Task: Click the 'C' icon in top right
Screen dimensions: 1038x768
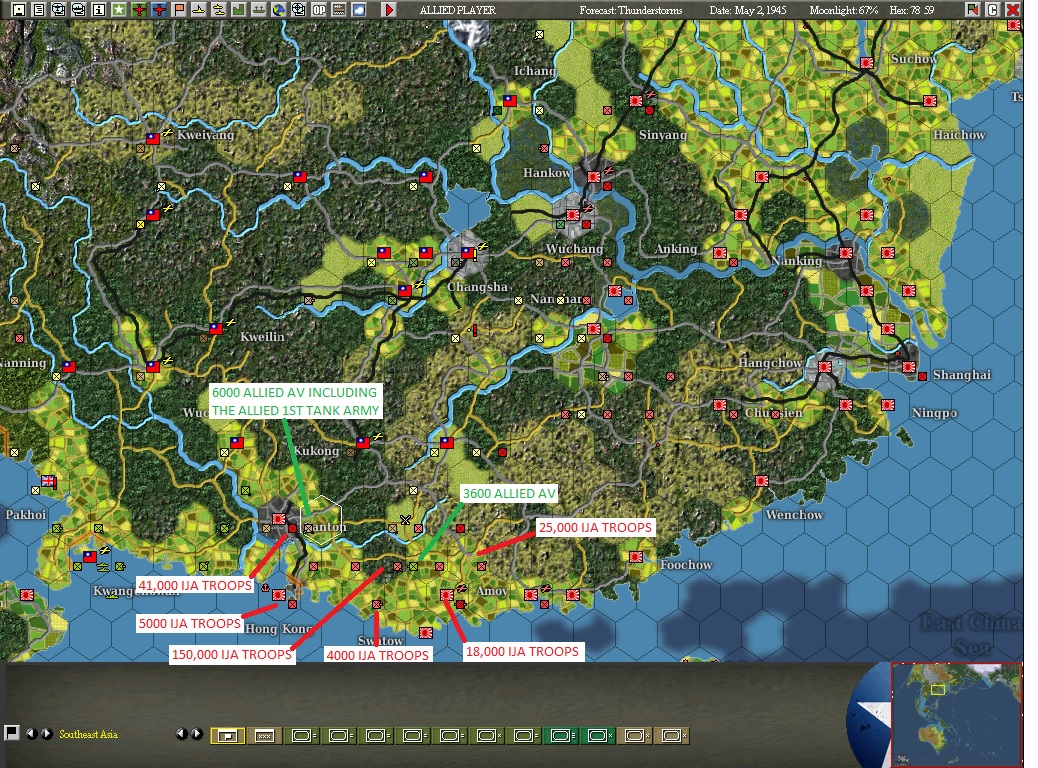Action: [x=992, y=9]
